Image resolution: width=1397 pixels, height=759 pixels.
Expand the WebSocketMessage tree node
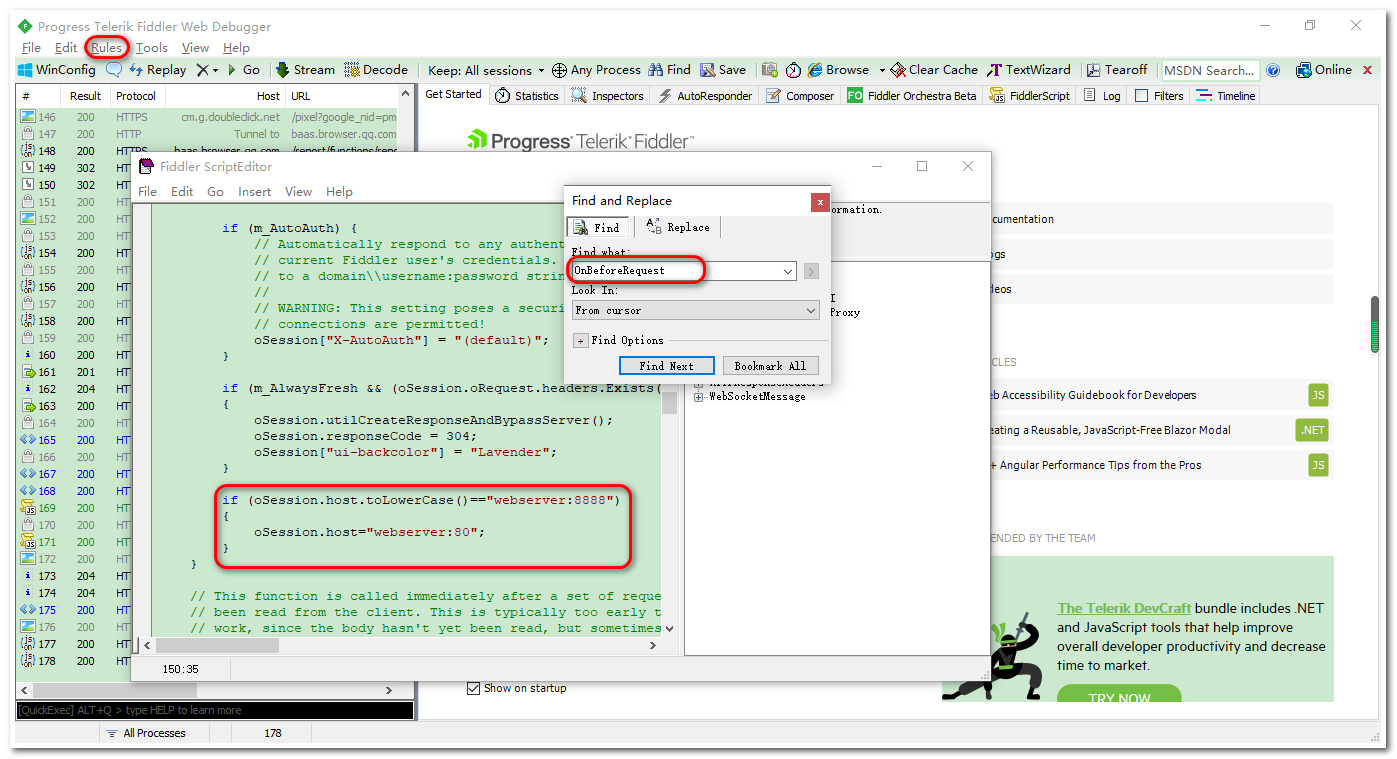698,397
